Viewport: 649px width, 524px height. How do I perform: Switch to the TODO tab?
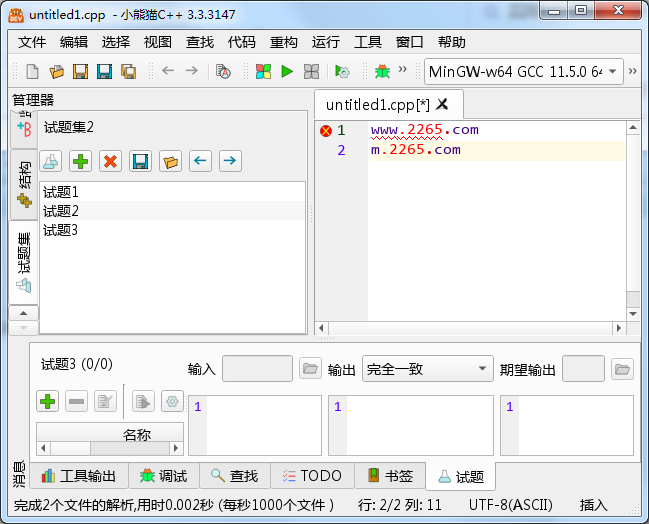tap(312, 476)
